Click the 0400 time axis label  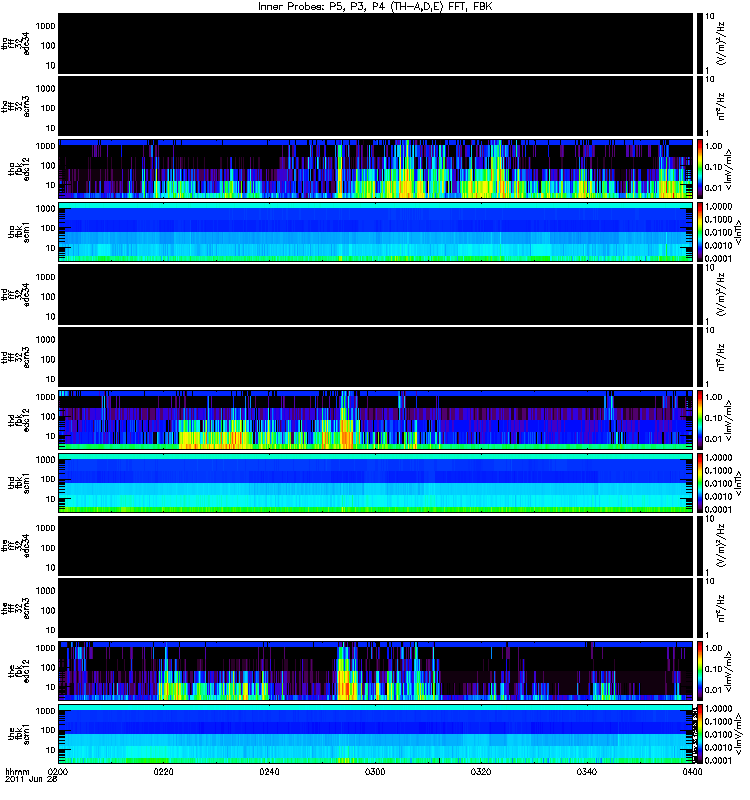[692, 771]
